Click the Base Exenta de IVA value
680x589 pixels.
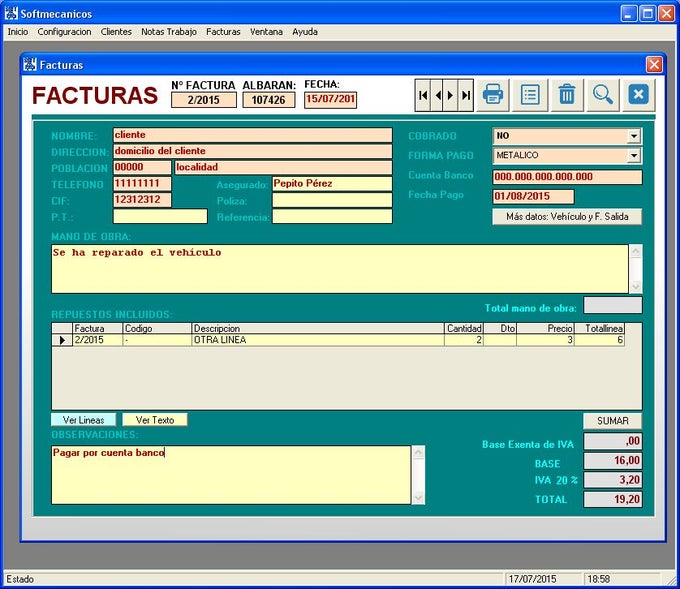613,441
